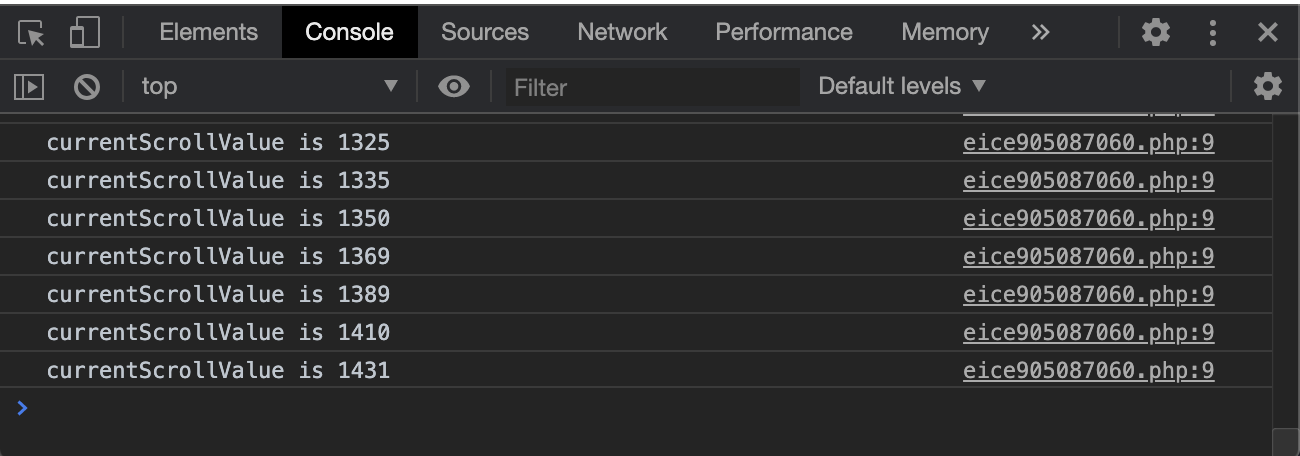Image resolution: width=1300 pixels, height=456 pixels.
Task: Clear console with the block icon
Action: (x=87, y=87)
